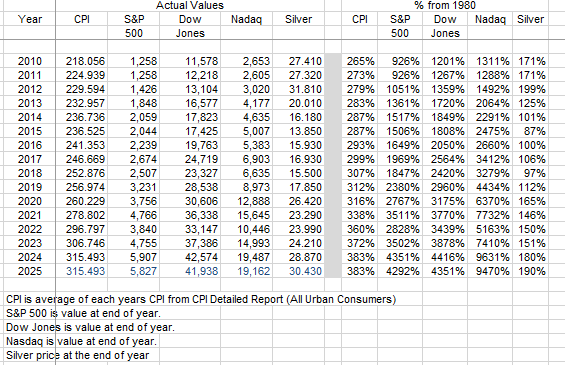Image resolution: width=565 pixels, height=365 pixels.
Task: Select the 2022 Dow Jones percentage 3439%
Action: point(445,229)
